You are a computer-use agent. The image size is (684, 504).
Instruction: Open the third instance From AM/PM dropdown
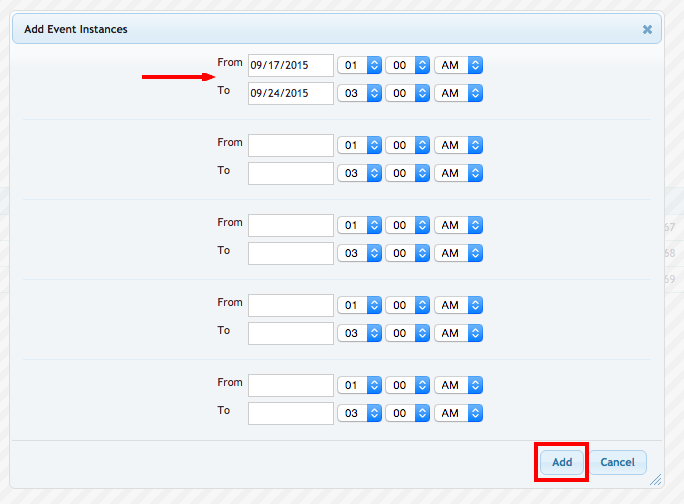pyautogui.click(x=459, y=225)
